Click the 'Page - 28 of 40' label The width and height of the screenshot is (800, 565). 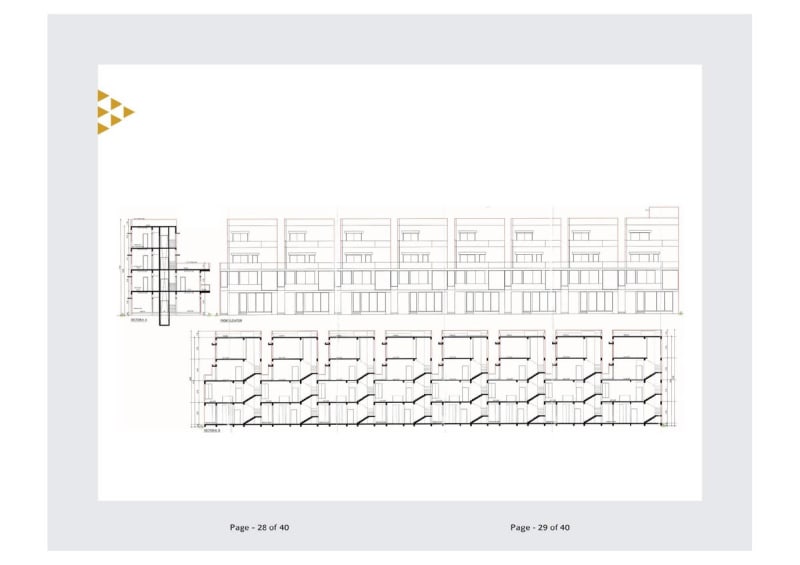[259, 527]
